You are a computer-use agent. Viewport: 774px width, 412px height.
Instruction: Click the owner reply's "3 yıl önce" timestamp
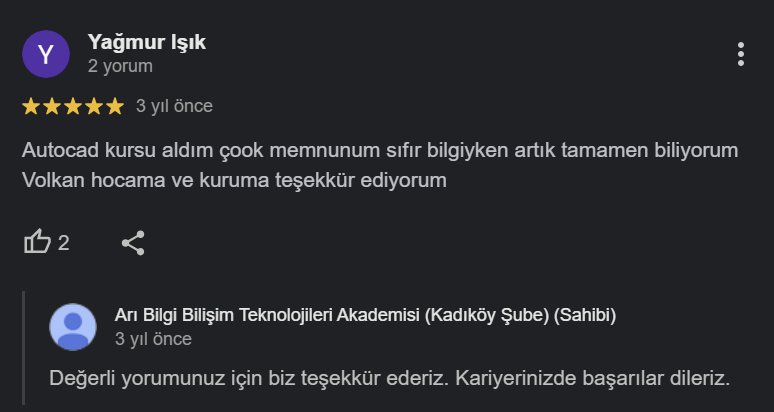153,339
